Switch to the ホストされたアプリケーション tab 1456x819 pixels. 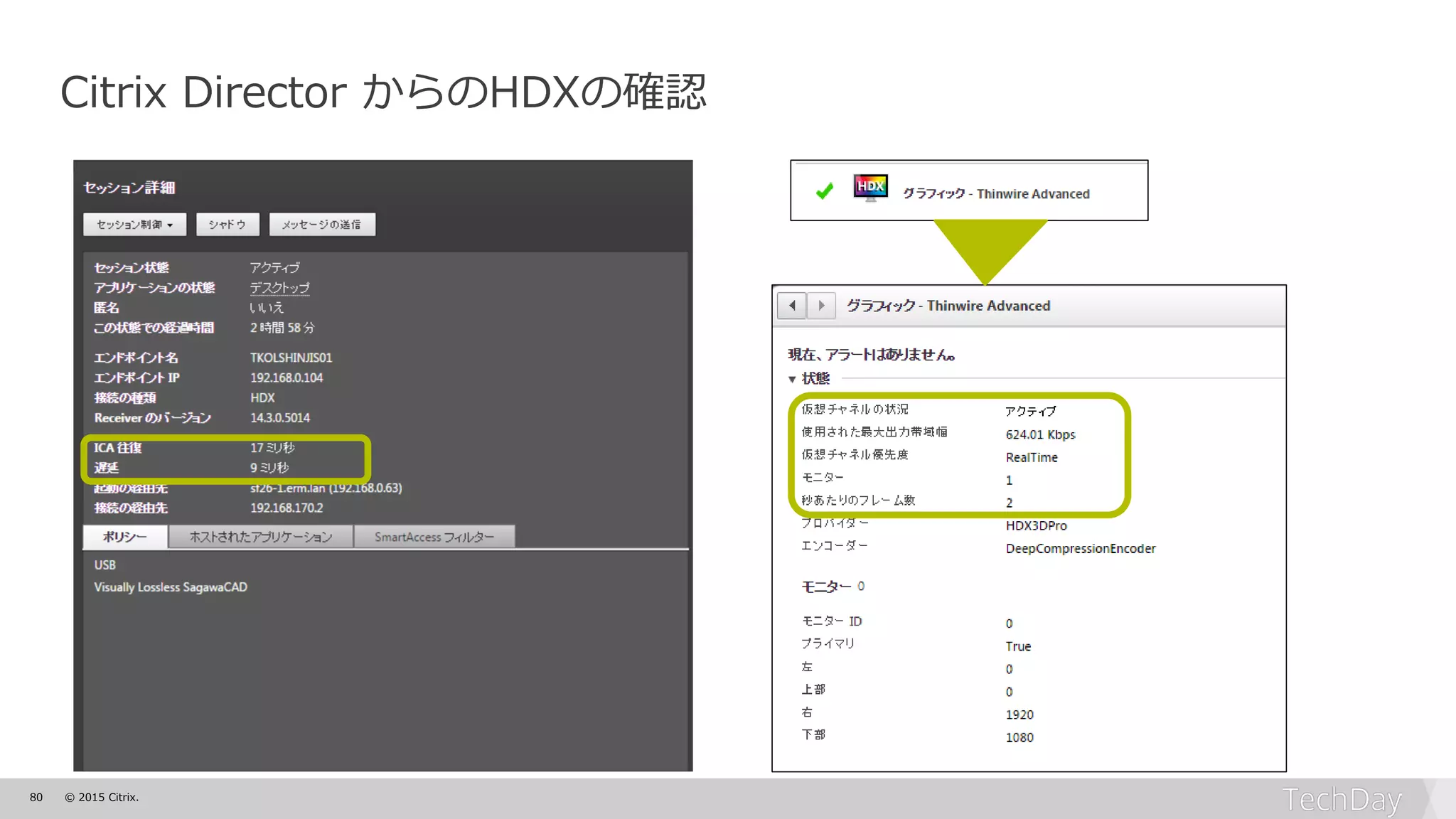(261, 537)
